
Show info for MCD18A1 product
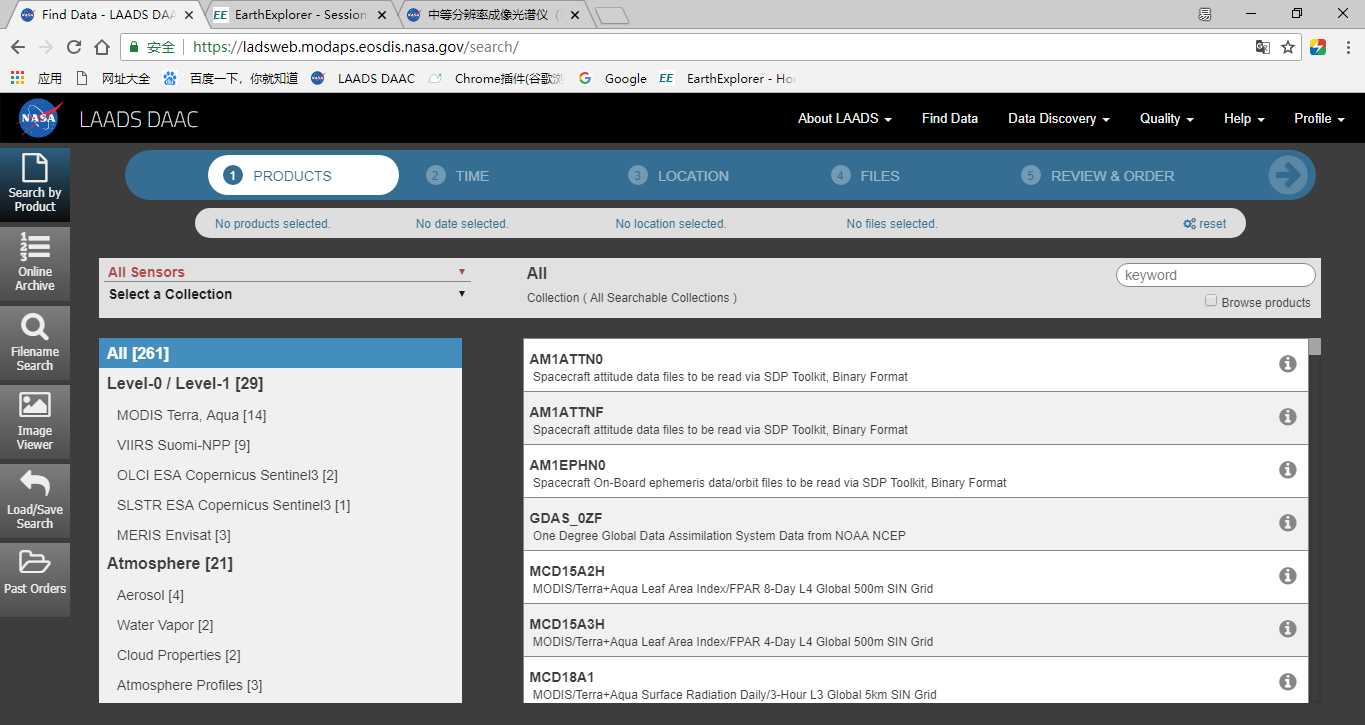coord(1288,682)
